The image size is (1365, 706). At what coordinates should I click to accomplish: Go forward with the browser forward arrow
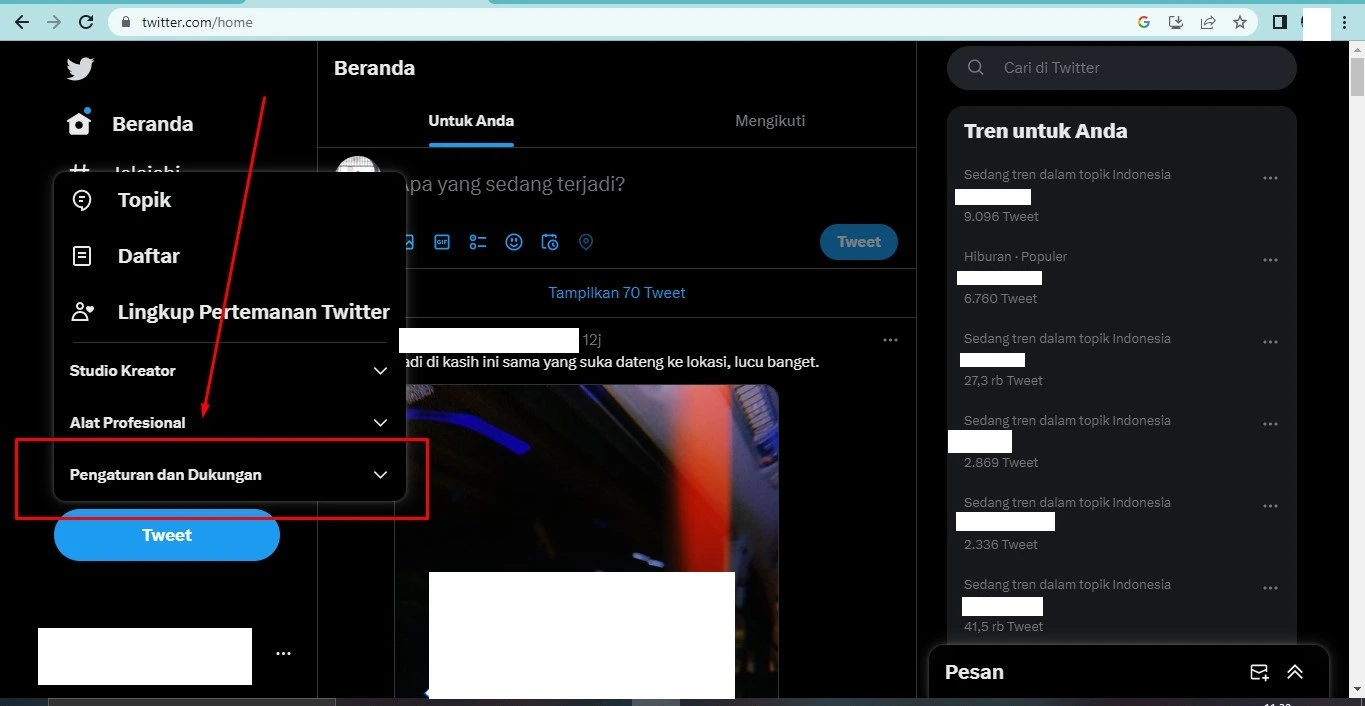pos(54,22)
